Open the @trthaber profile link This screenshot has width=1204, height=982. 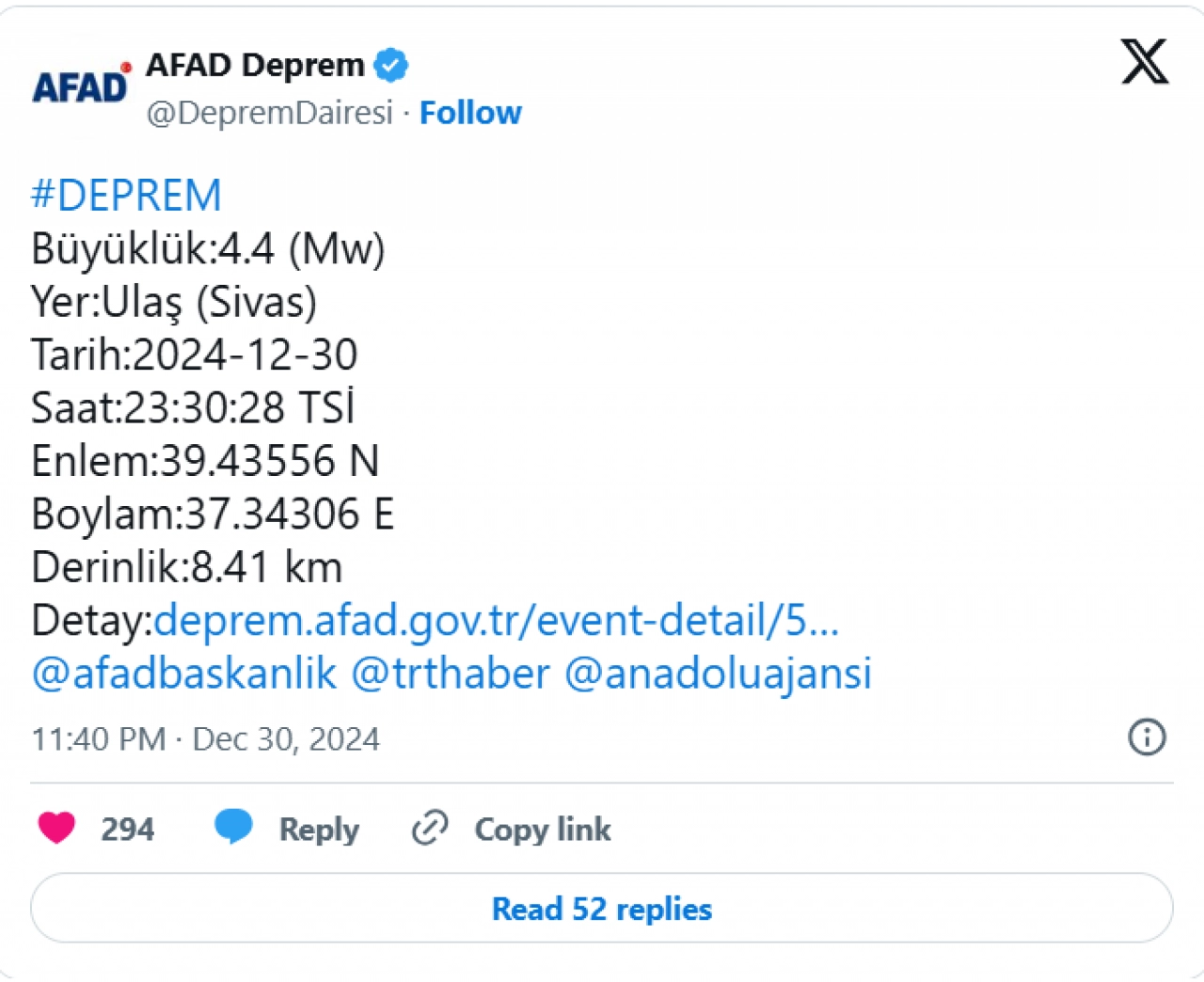pos(451,673)
